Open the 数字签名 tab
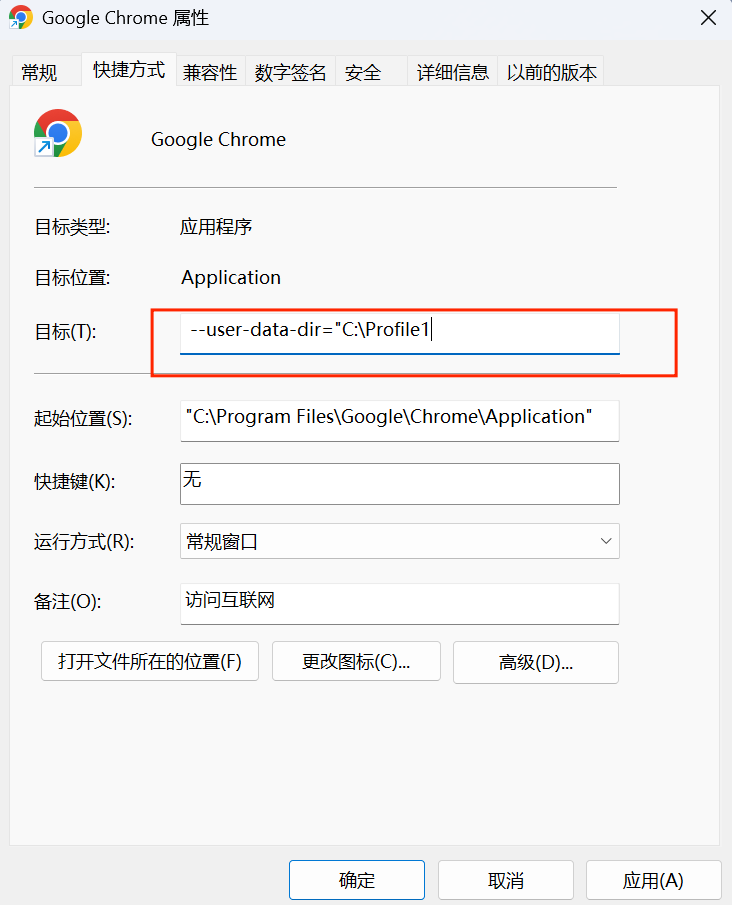Viewport: 732px width, 905px height. pyautogui.click(x=290, y=73)
